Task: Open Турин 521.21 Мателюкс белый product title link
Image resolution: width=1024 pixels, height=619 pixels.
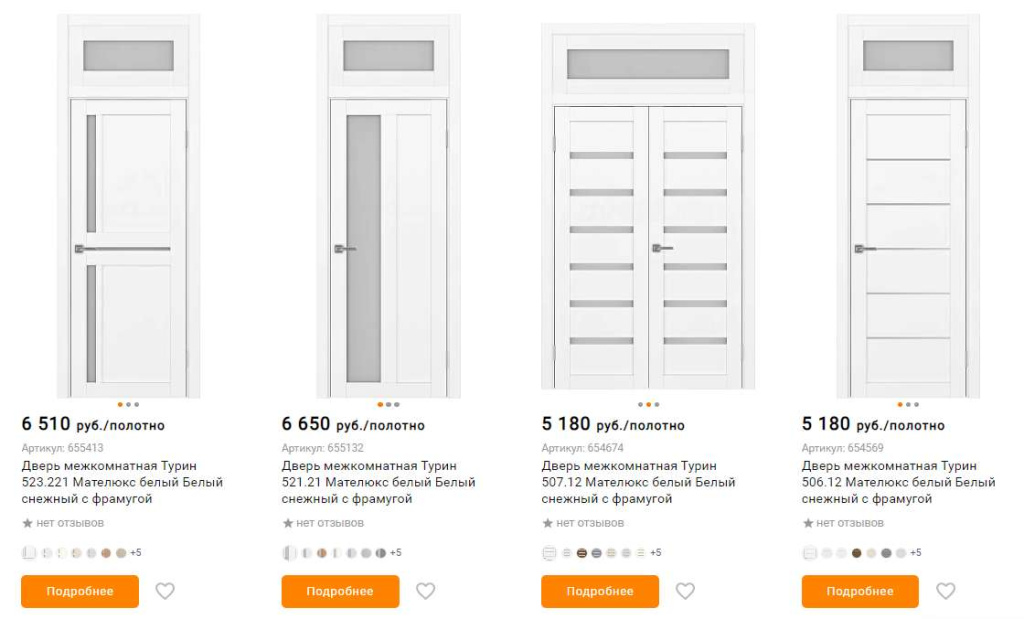Action: [x=378, y=482]
